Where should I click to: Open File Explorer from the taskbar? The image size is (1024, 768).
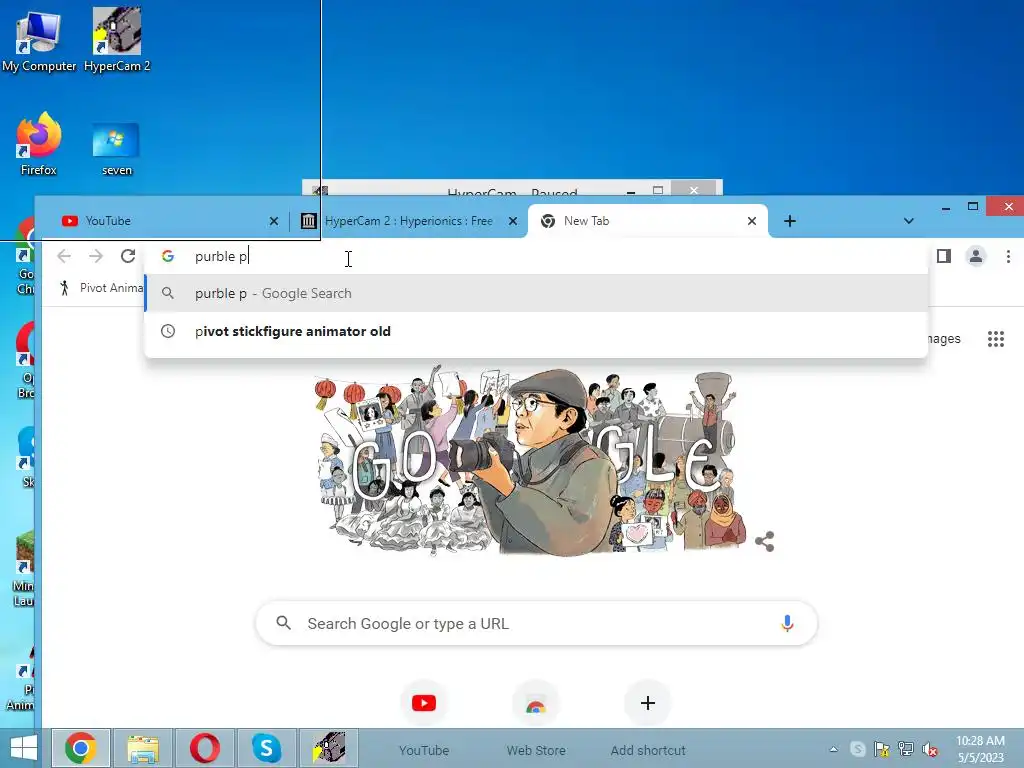pos(143,748)
